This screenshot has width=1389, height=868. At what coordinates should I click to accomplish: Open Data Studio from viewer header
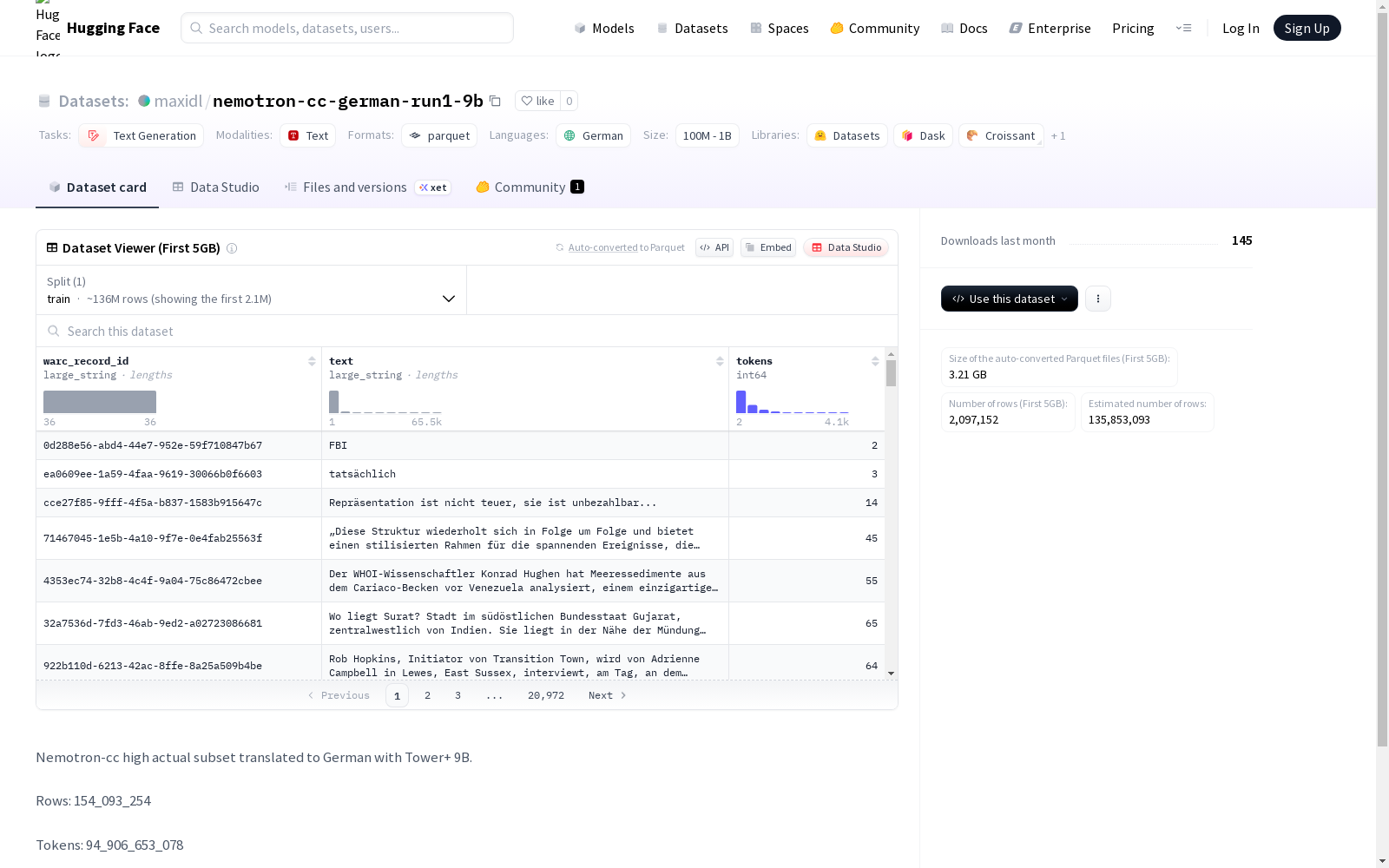coord(846,247)
